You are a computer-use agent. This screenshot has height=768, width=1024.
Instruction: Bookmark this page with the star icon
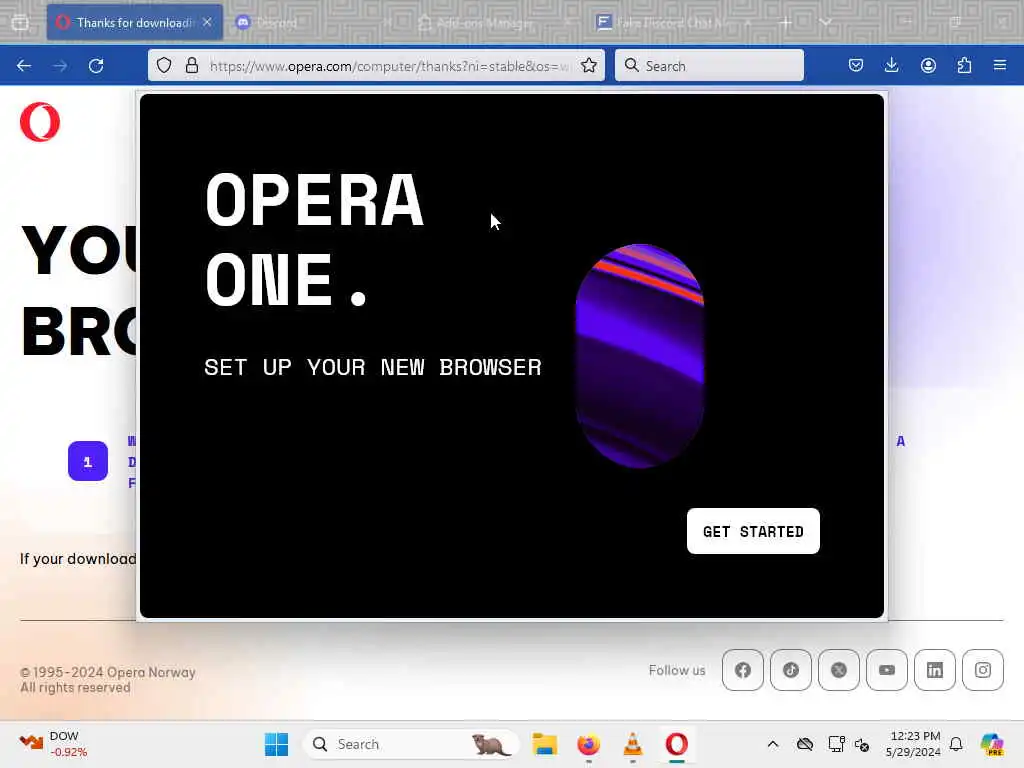[x=588, y=65]
